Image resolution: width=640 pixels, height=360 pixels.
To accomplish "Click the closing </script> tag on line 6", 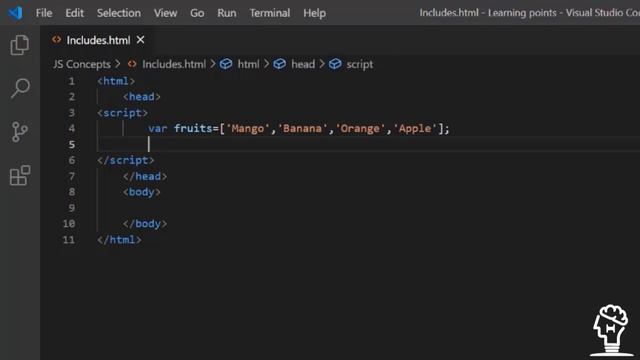I will tap(126, 160).
